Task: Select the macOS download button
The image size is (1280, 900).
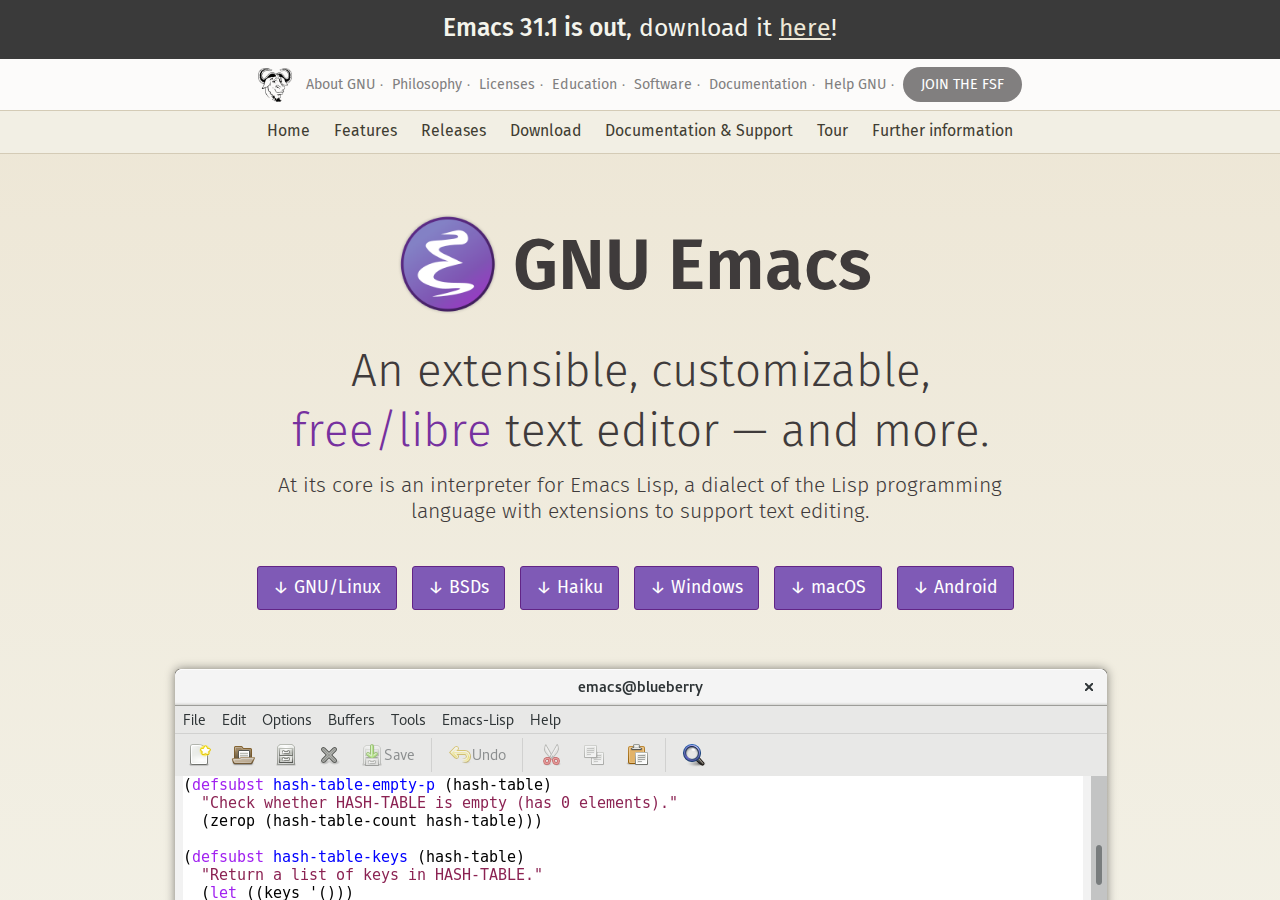Action: (828, 588)
